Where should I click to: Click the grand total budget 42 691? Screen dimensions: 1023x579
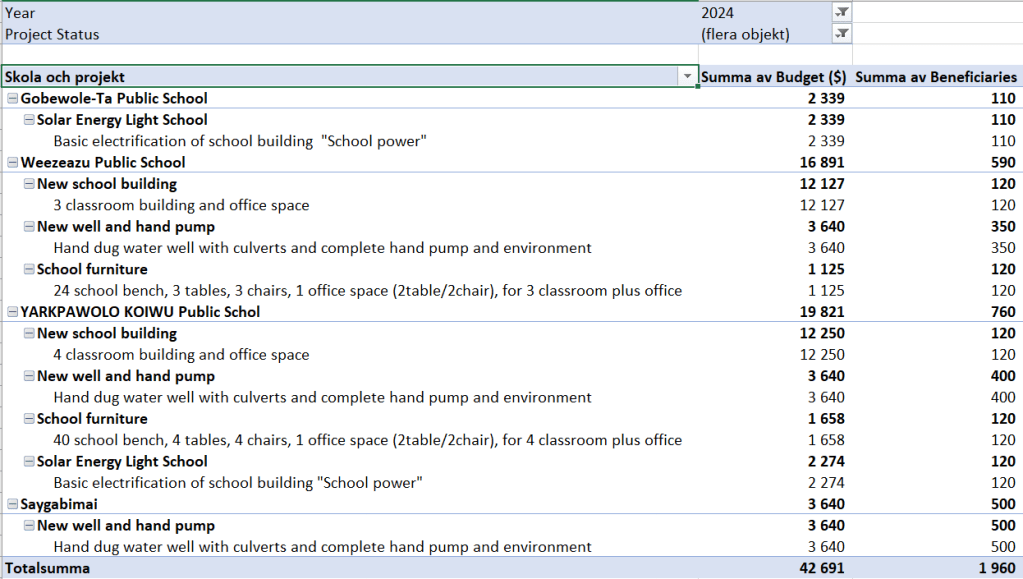pos(820,568)
